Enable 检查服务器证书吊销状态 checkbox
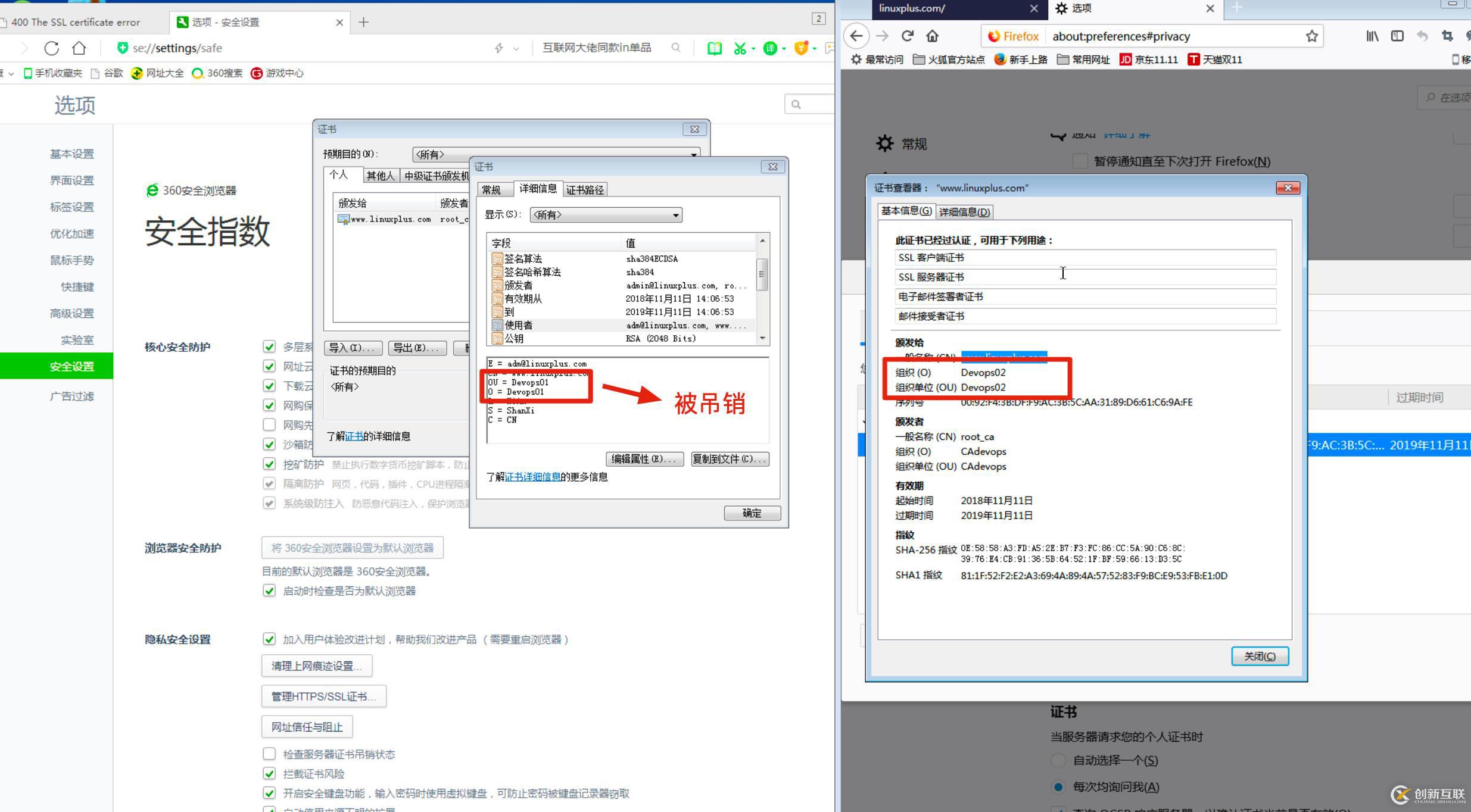The height and width of the screenshot is (812, 1471). coord(269,754)
